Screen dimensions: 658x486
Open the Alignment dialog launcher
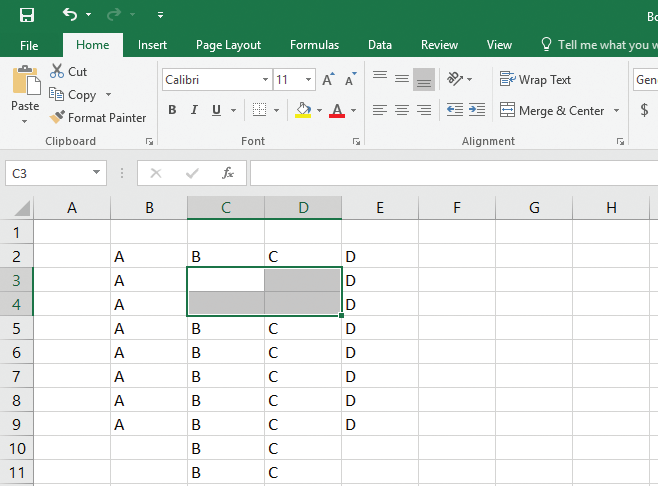point(620,141)
